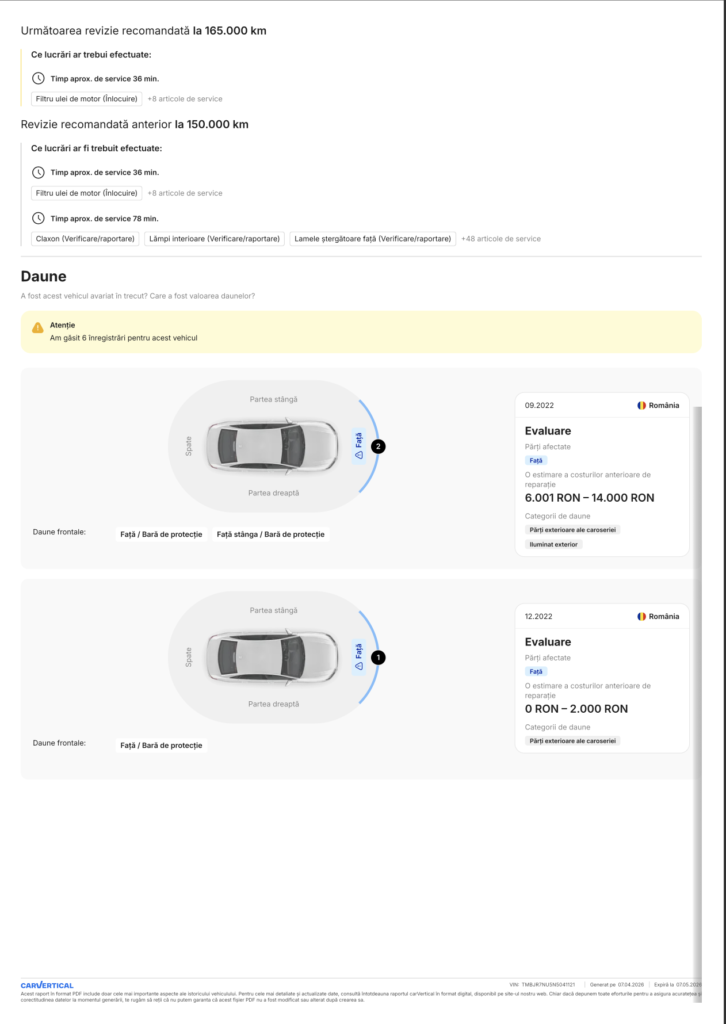Click the Romanian flag in the 12.2022 card
This screenshot has width=726, height=1024.
pos(642,616)
